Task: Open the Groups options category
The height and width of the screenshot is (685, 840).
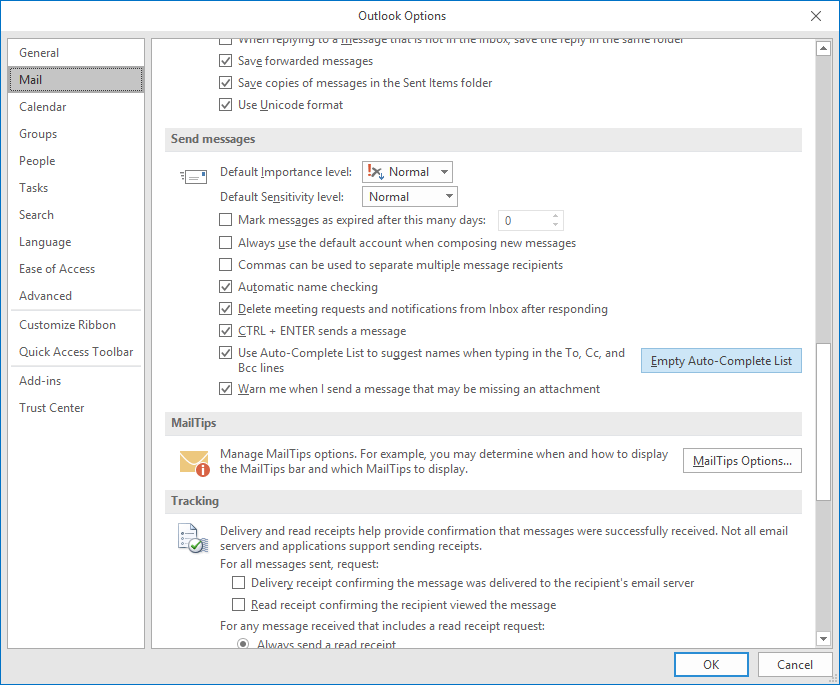Action: coord(76,134)
